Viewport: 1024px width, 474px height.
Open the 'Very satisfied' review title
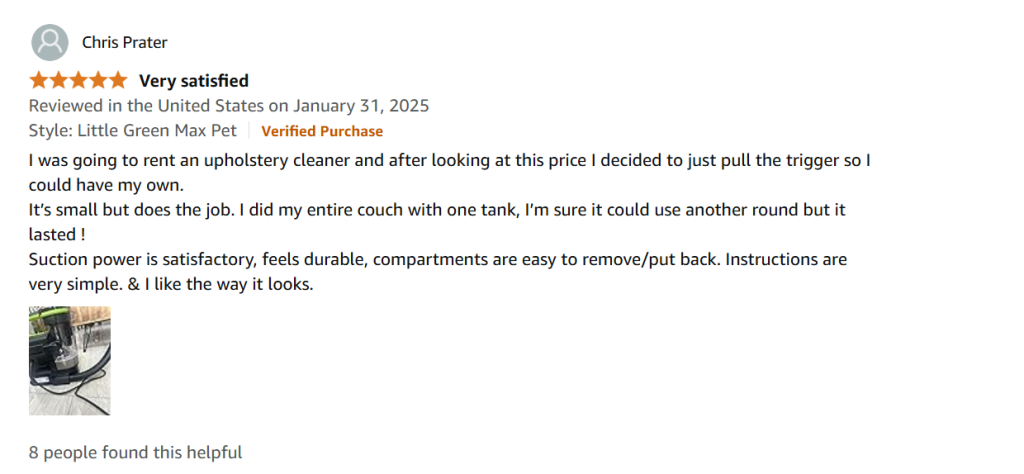coord(194,81)
